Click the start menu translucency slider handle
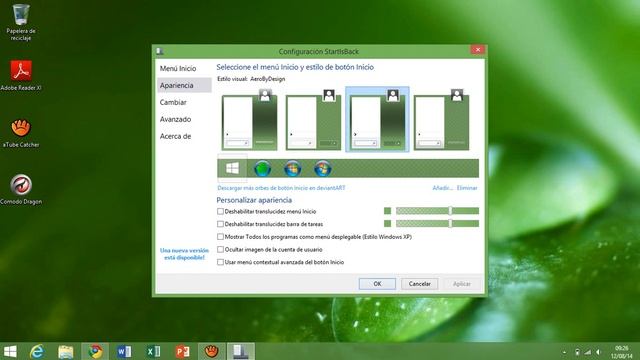The height and width of the screenshot is (360, 640). (x=450, y=211)
